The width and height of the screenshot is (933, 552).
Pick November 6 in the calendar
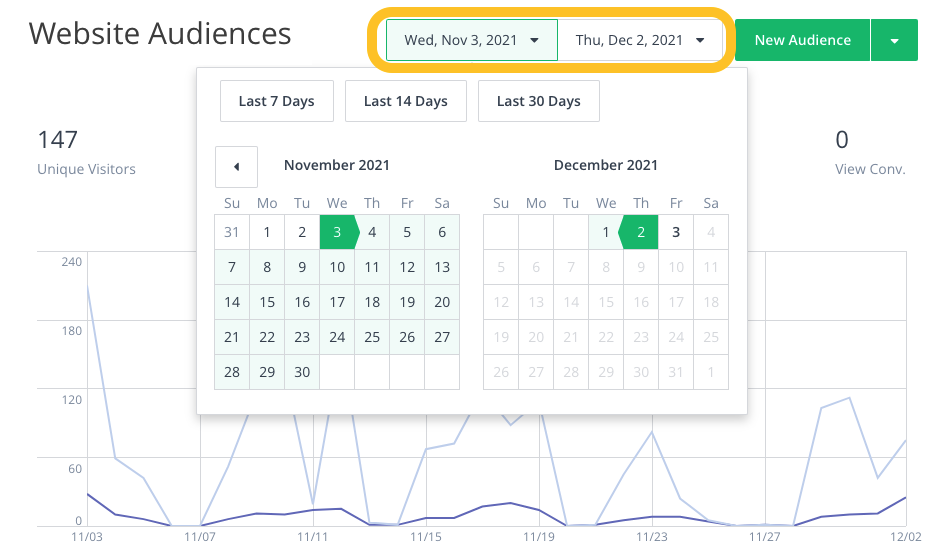442,232
